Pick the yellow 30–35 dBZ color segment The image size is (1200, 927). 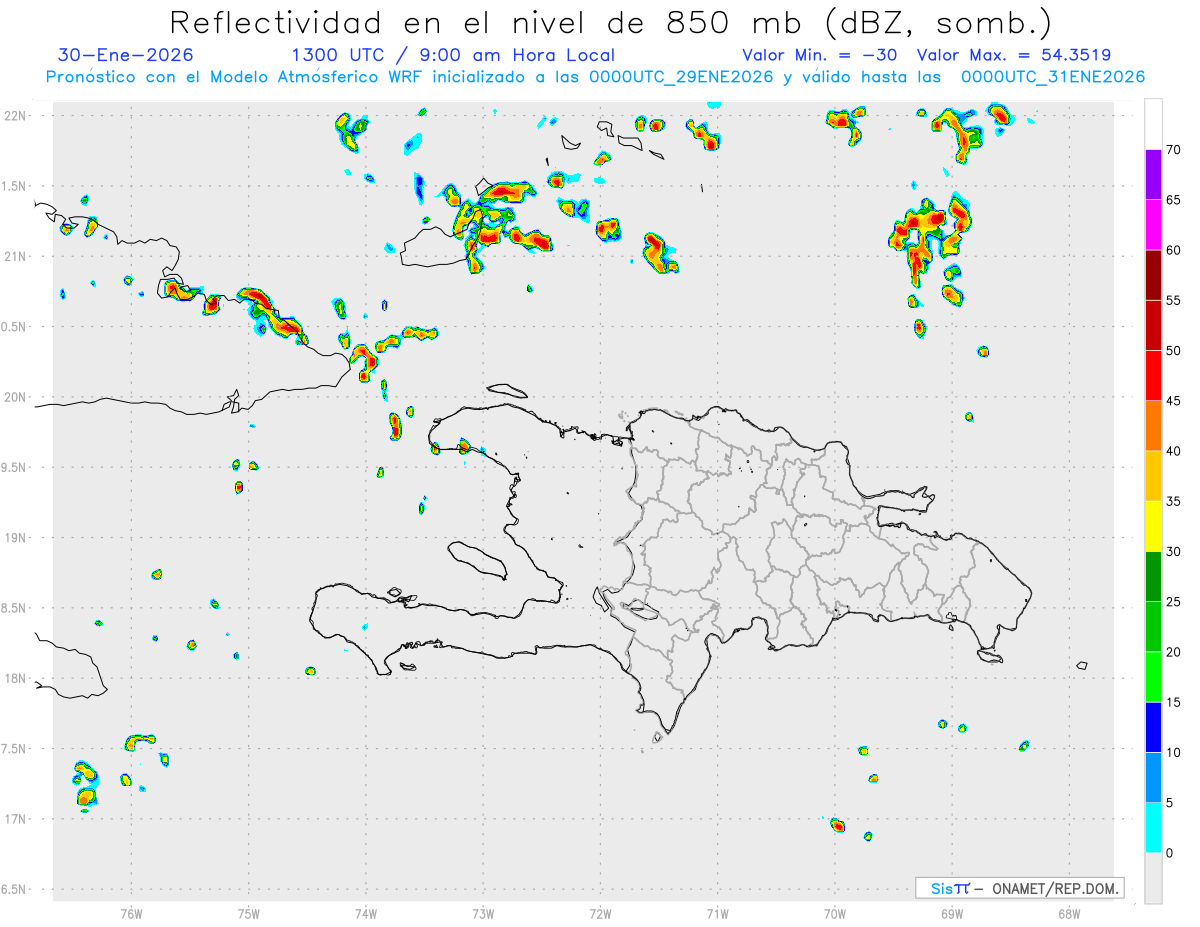(x=1153, y=526)
